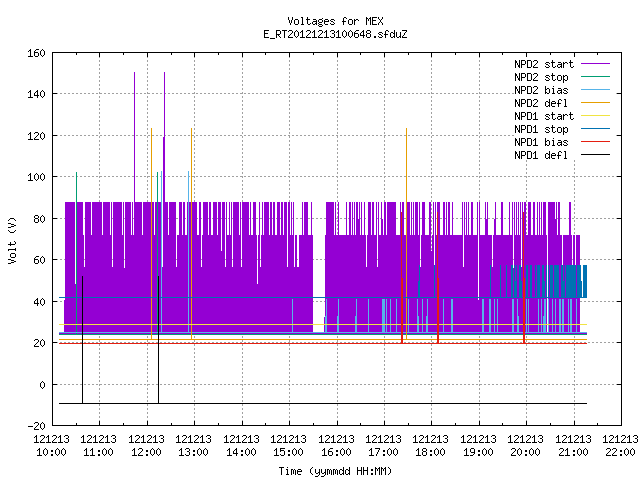The height and width of the screenshot is (480, 640).
Task: Click the y-axis tick value -20
Action: pyautogui.click(x=36, y=426)
